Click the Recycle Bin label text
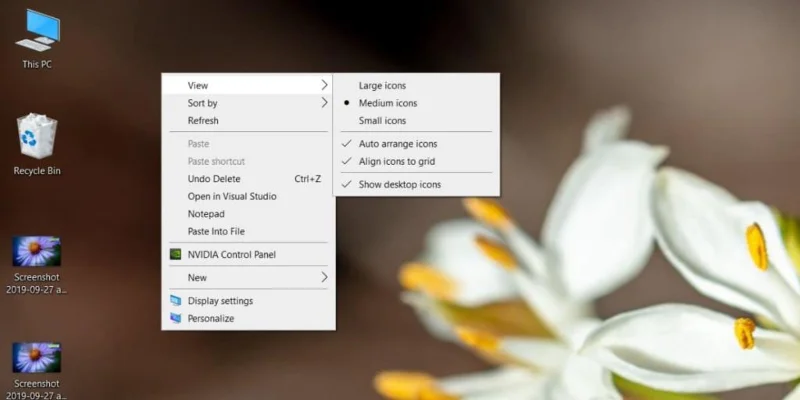This screenshot has width=800, height=400. tap(37, 171)
